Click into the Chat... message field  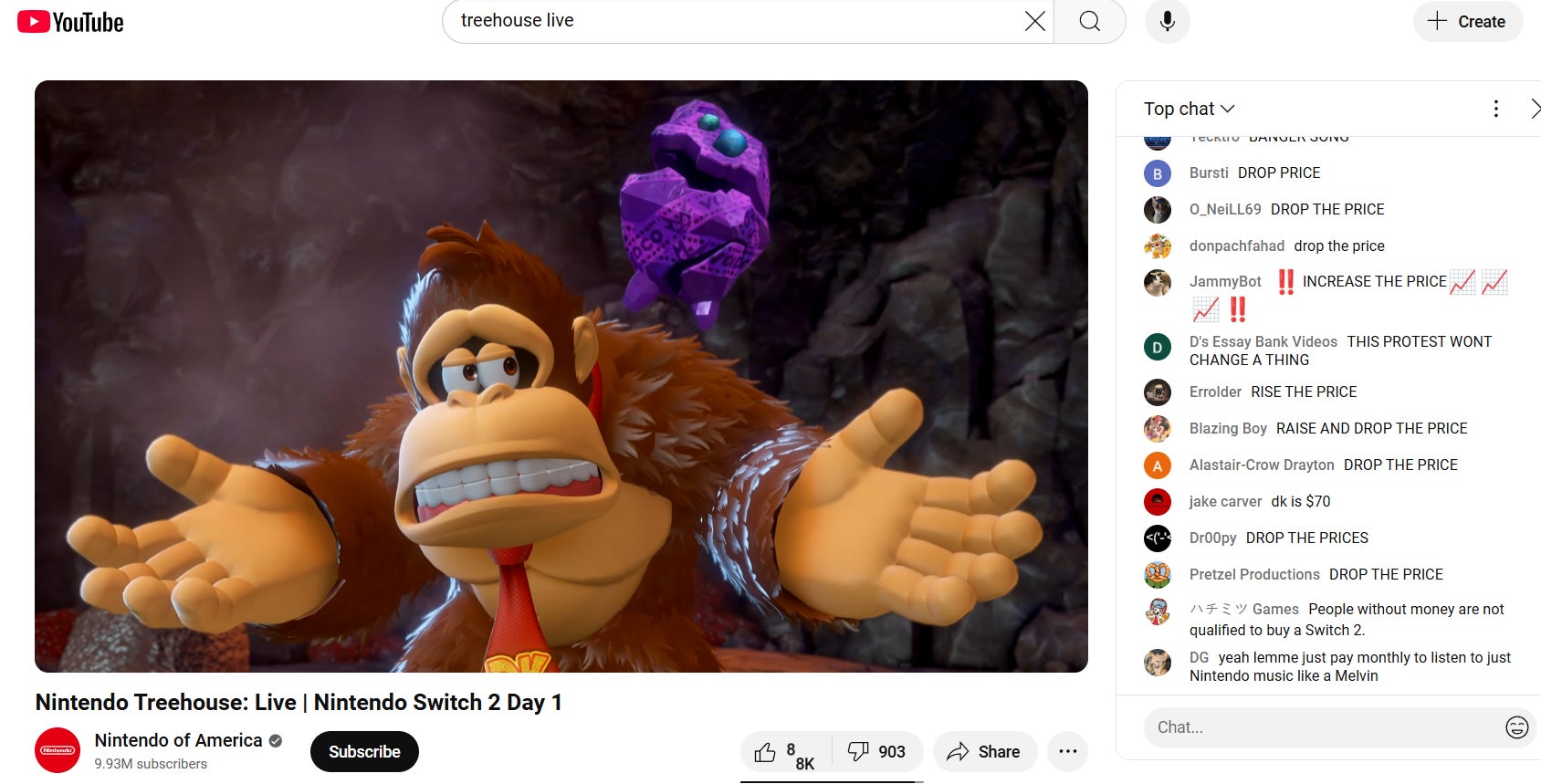1319,727
